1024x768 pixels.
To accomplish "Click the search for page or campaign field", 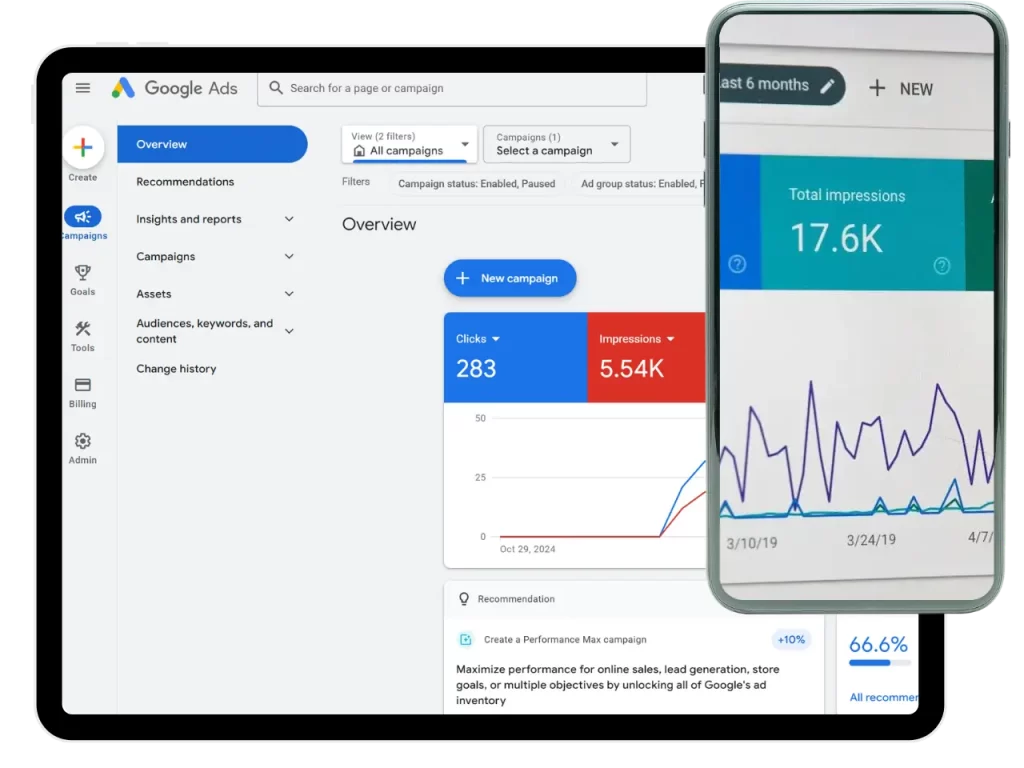I will (452, 88).
